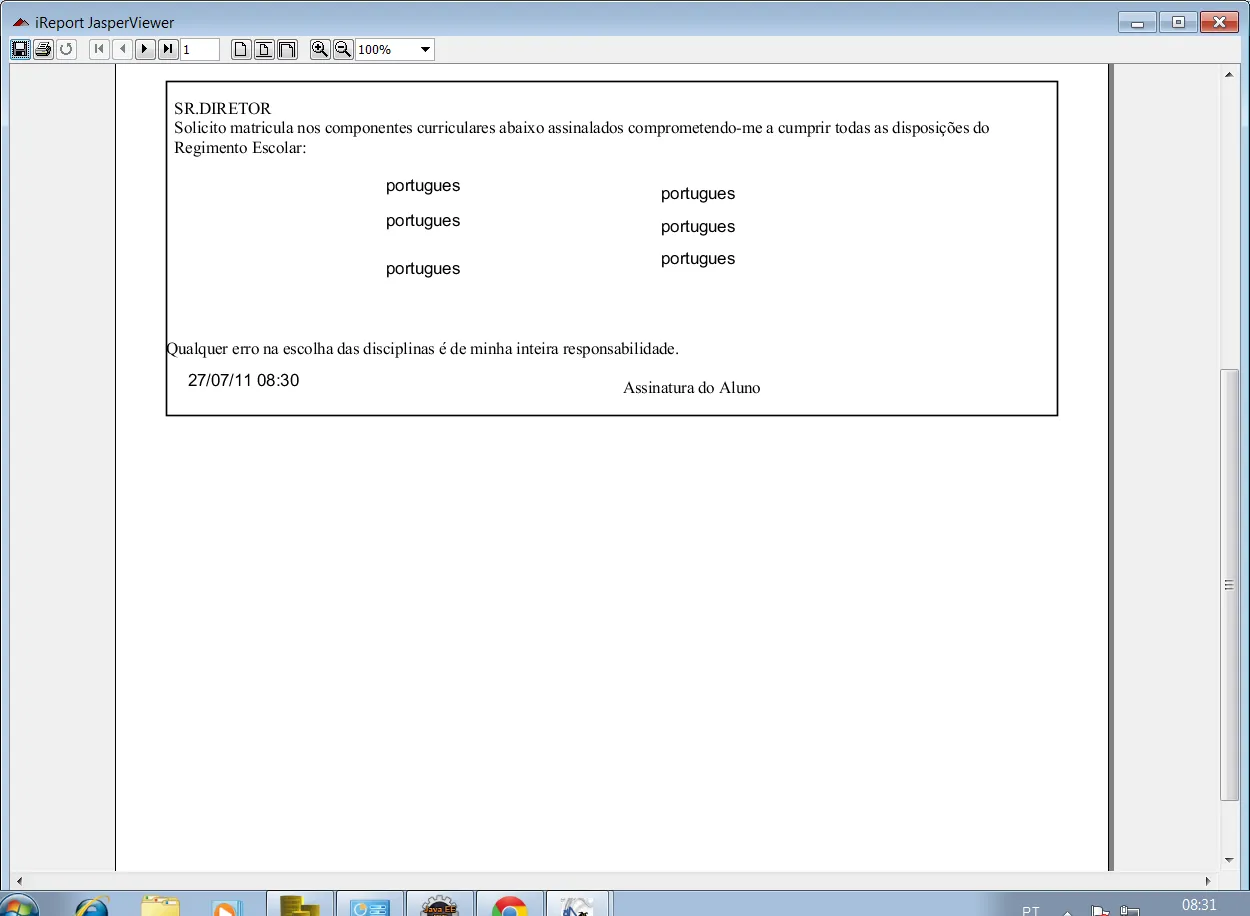Open the 100% zoom dropdown

(425, 49)
